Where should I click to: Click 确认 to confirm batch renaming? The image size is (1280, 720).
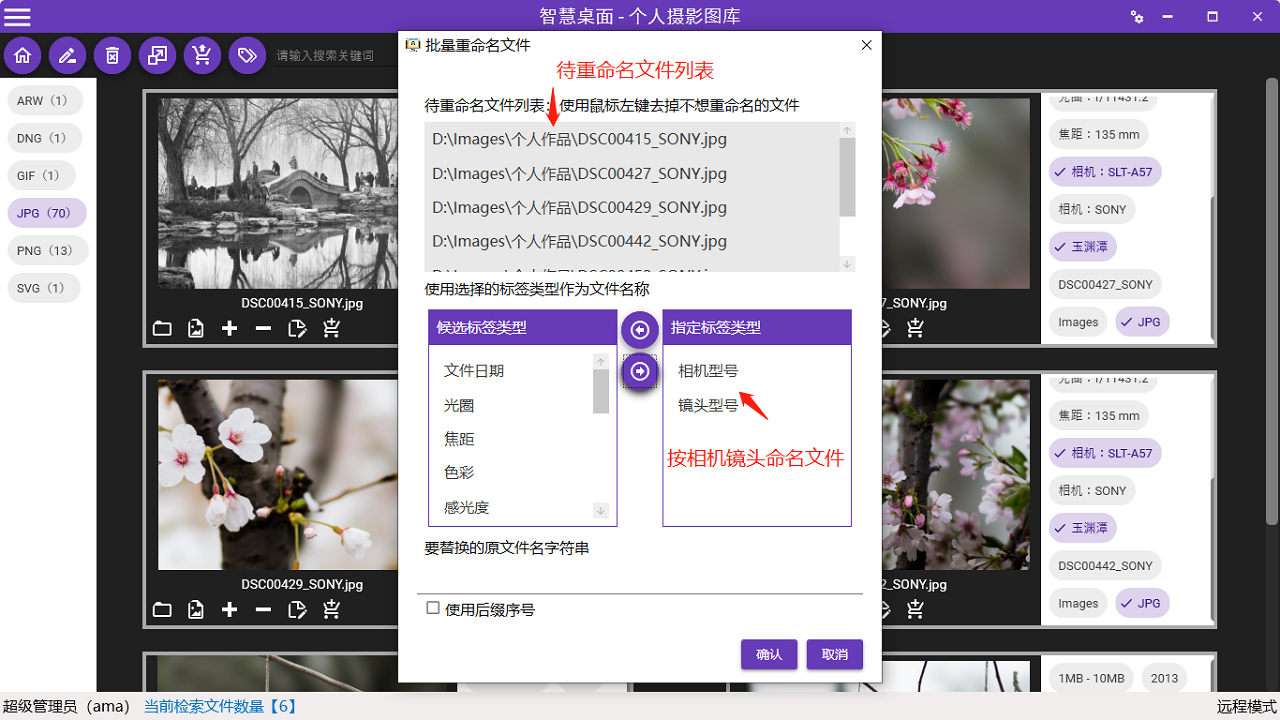768,654
